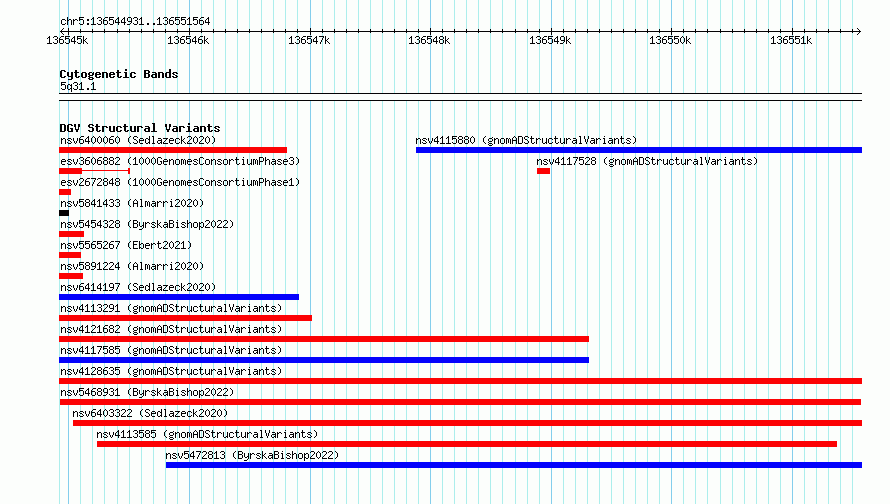Select the esv3606882 red variant glyph
This screenshot has width=890, height=504.
coord(95,171)
